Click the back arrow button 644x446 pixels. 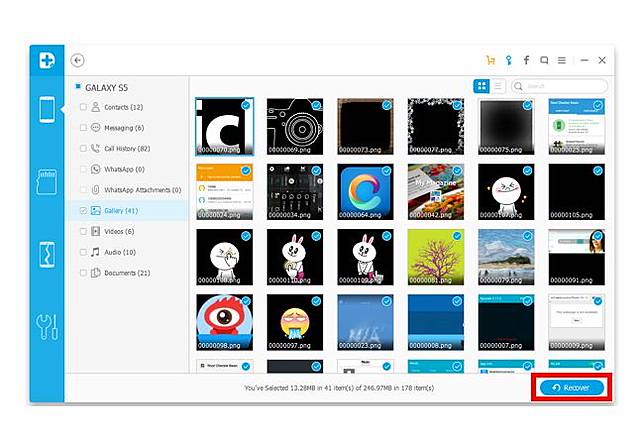pyautogui.click(x=78, y=60)
